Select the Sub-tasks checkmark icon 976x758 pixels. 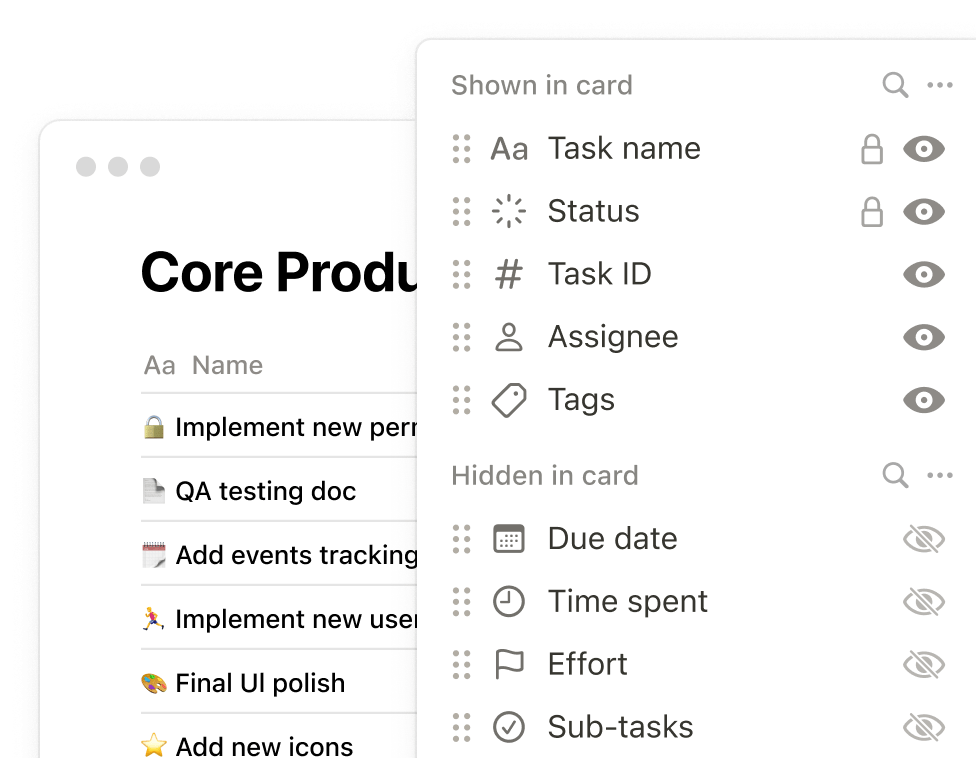(x=509, y=728)
